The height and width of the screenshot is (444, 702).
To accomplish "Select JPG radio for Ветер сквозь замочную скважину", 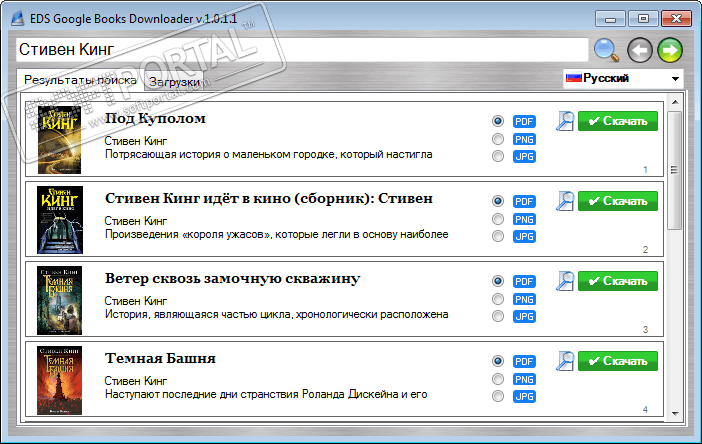I will (x=497, y=316).
